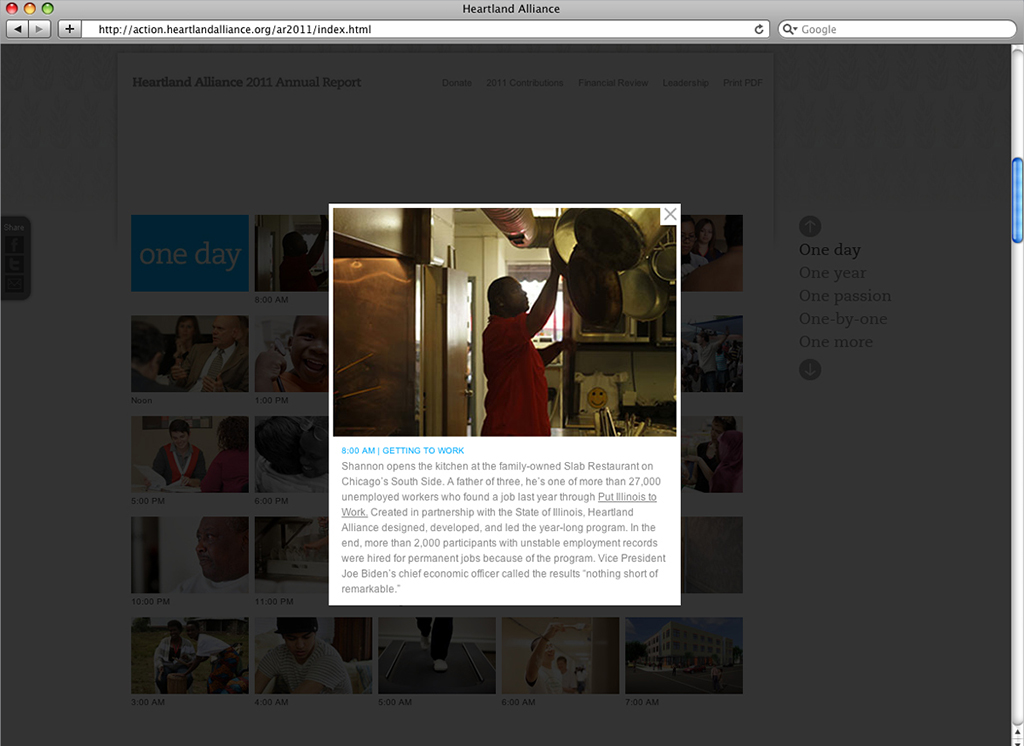Screen dimensions: 1024x746
Task: Open Print PDF link
Action: 743,83
